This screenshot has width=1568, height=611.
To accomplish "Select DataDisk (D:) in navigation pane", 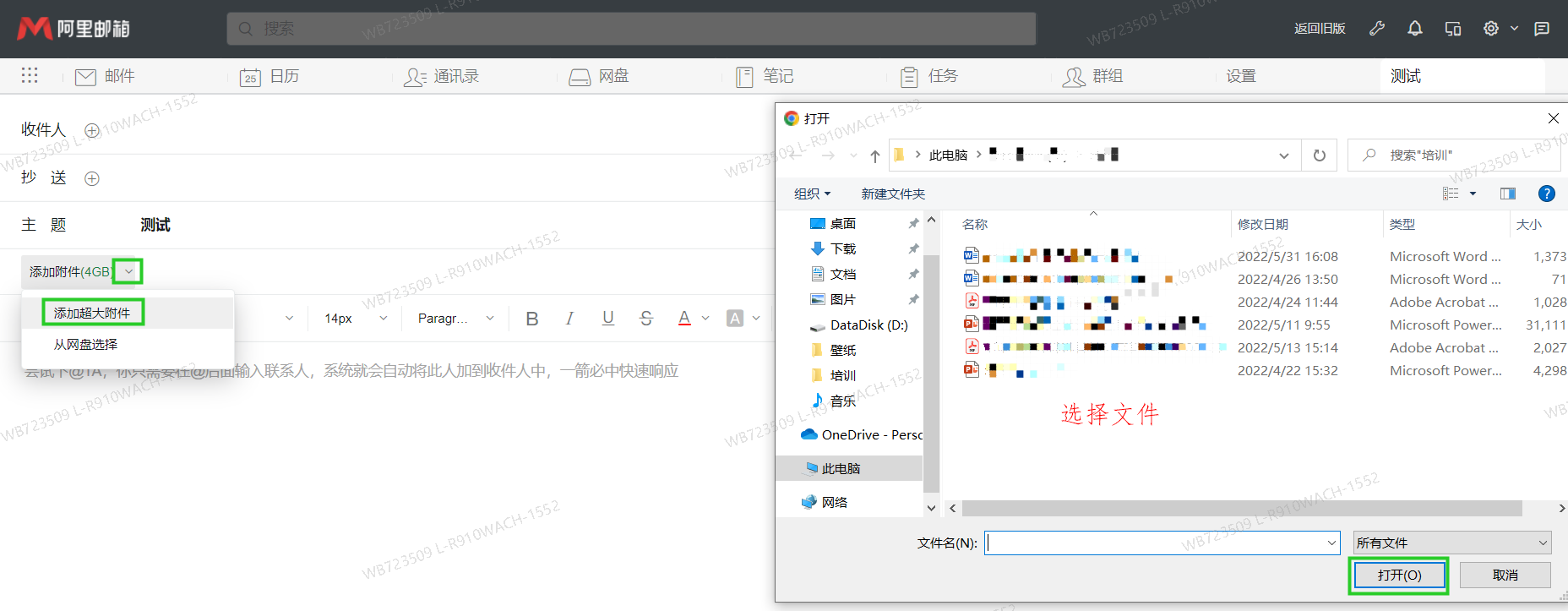I will click(x=859, y=325).
